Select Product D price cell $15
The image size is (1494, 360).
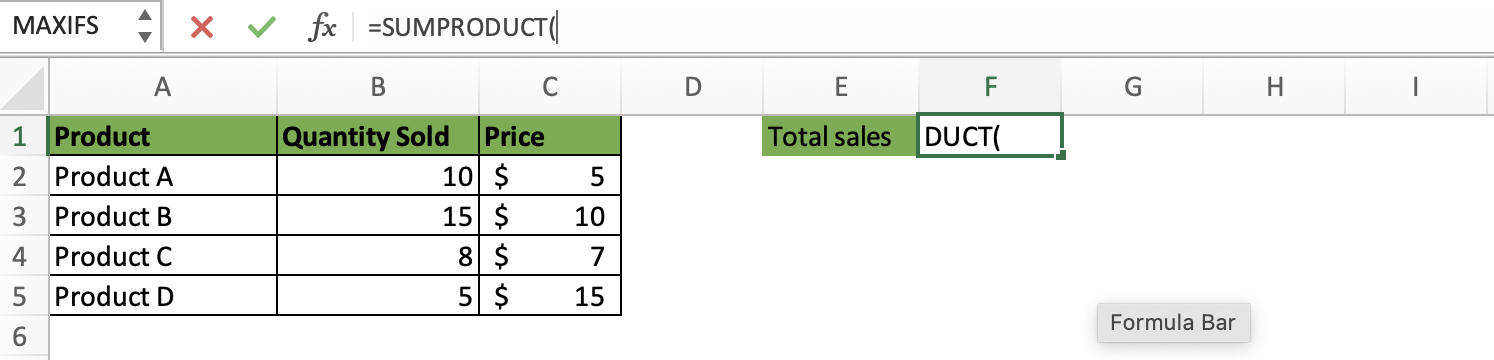point(550,296)
